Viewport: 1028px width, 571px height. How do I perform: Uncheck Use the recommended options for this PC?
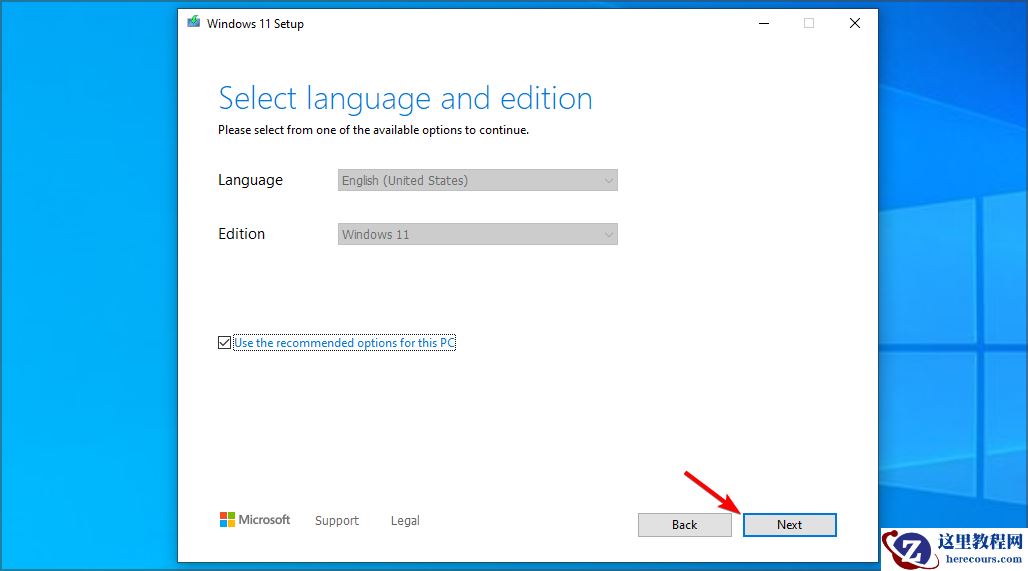224,343
